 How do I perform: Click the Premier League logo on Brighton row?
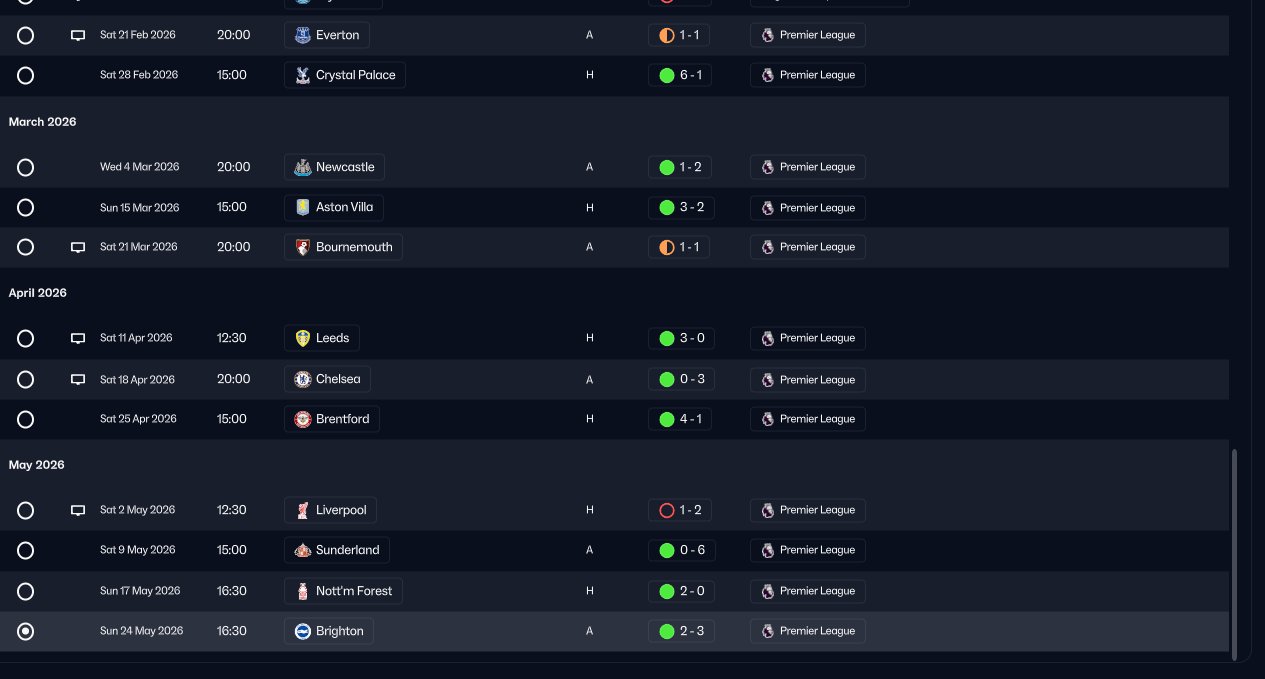click(x=768, y=631)
